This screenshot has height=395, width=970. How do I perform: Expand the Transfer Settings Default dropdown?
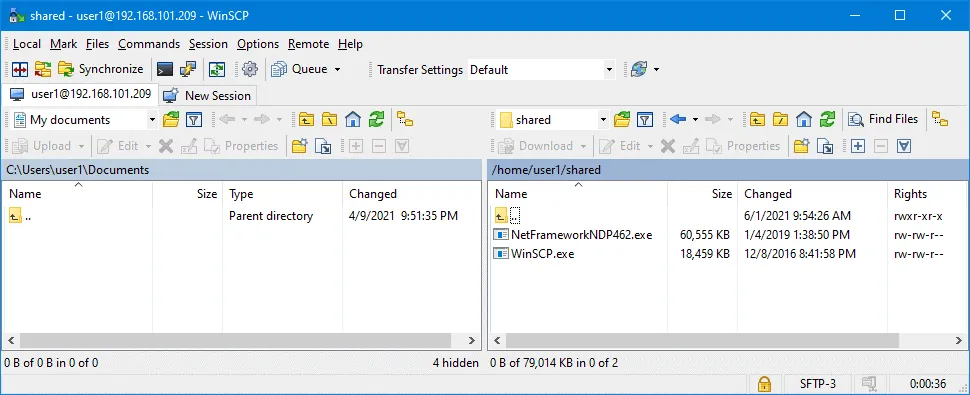pos(609,70)
